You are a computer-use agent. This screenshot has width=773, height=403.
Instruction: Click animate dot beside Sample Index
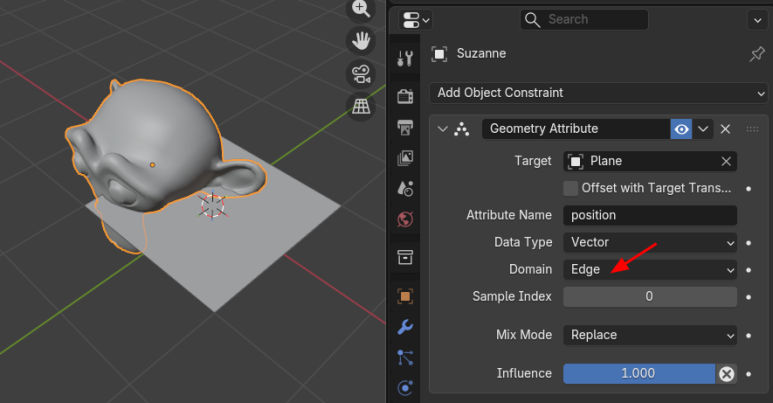coord(749,297)
